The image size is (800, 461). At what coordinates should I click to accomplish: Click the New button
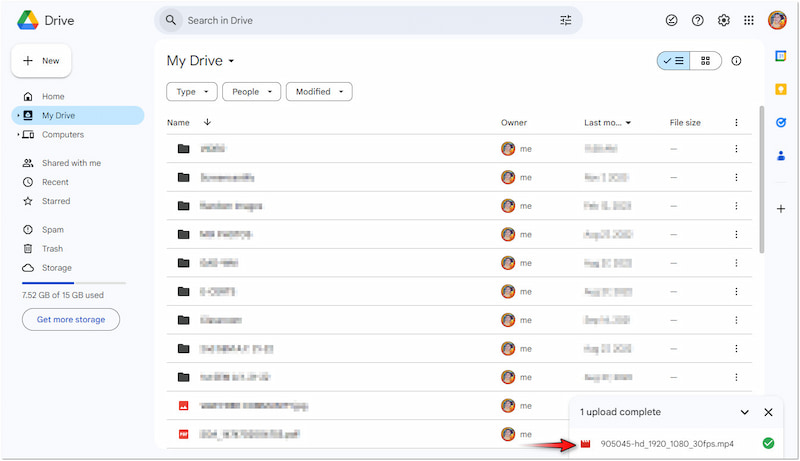[41, 61]
